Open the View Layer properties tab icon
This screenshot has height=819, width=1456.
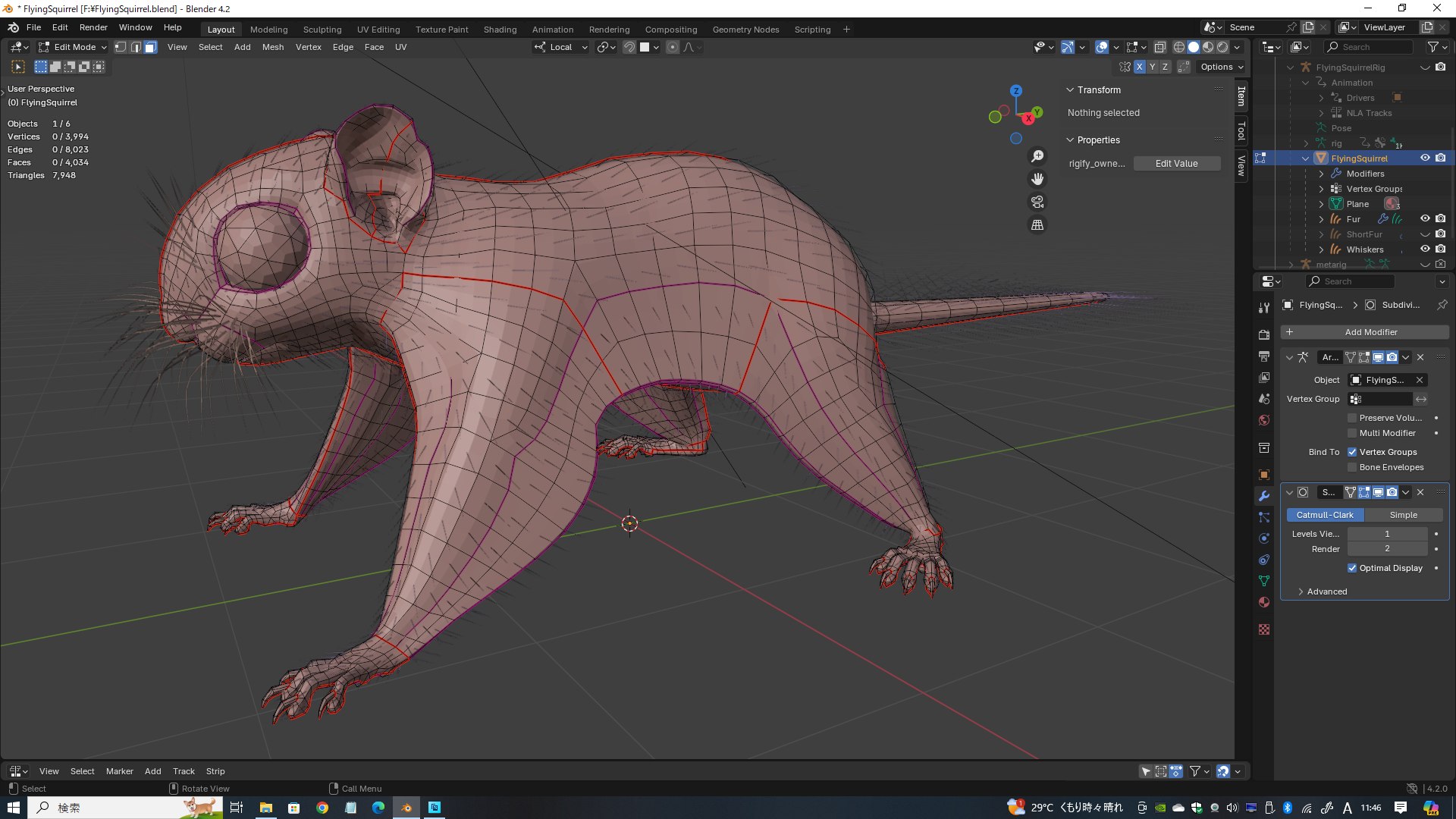pyautogui.click(x=1263, y=377)
